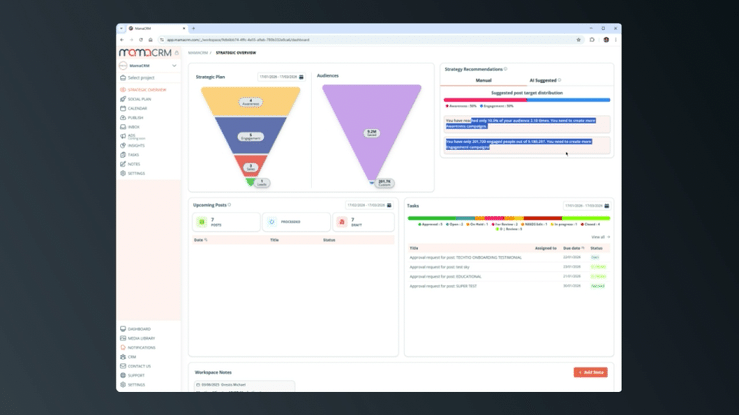Click View all in Tasks panel
This screenshot has height=415, width=739.
pos(599,238)
